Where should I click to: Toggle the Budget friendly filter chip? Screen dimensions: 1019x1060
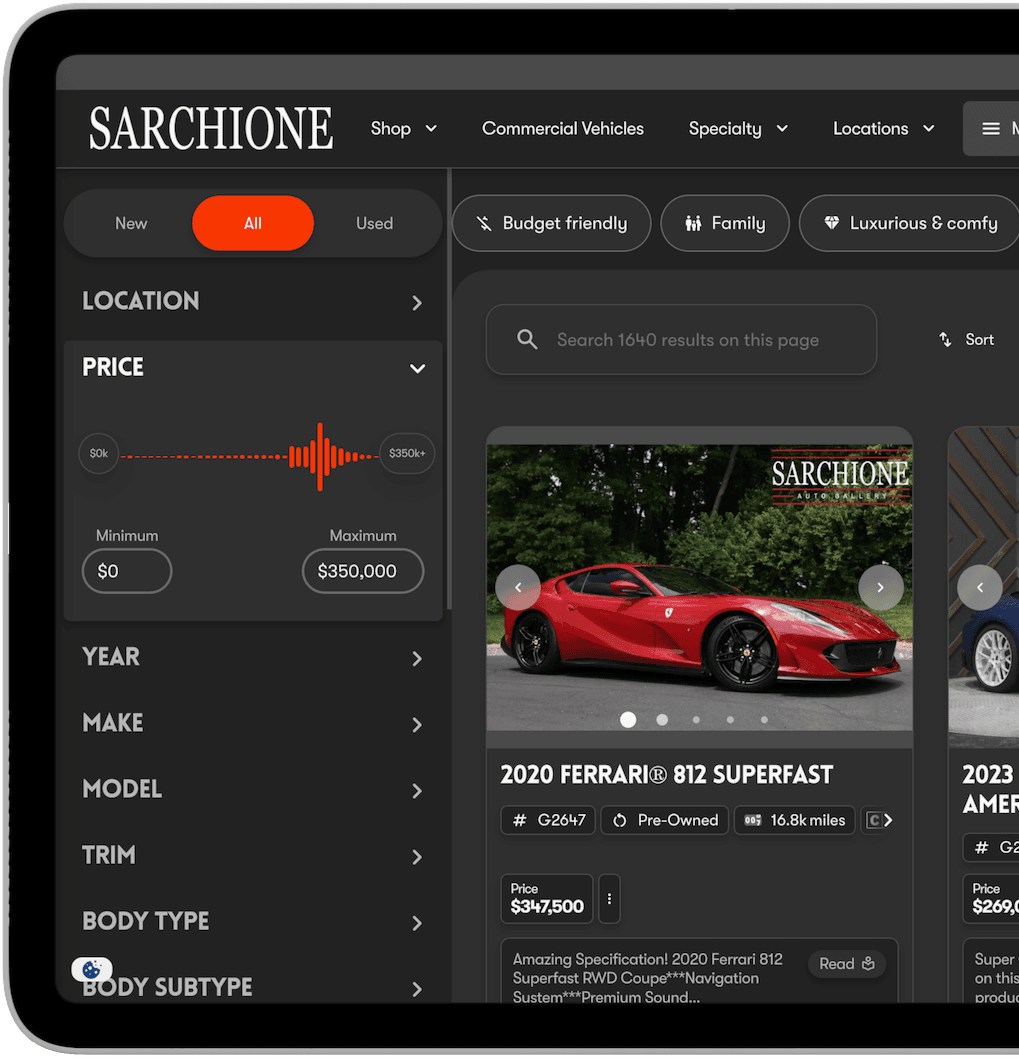point(552,223)
